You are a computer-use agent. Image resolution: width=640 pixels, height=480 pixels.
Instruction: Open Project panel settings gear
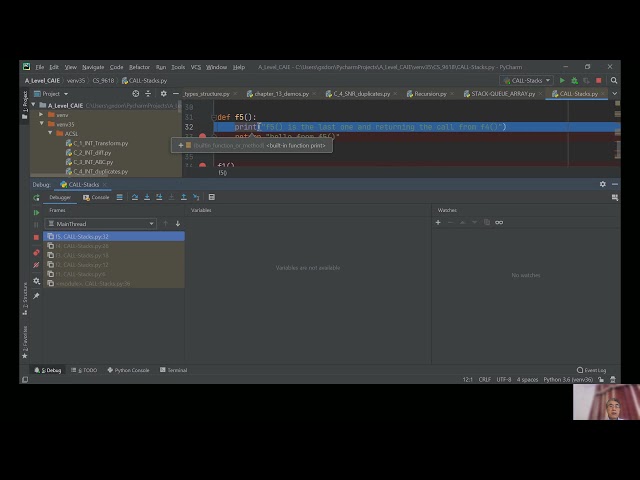point(163,93)
